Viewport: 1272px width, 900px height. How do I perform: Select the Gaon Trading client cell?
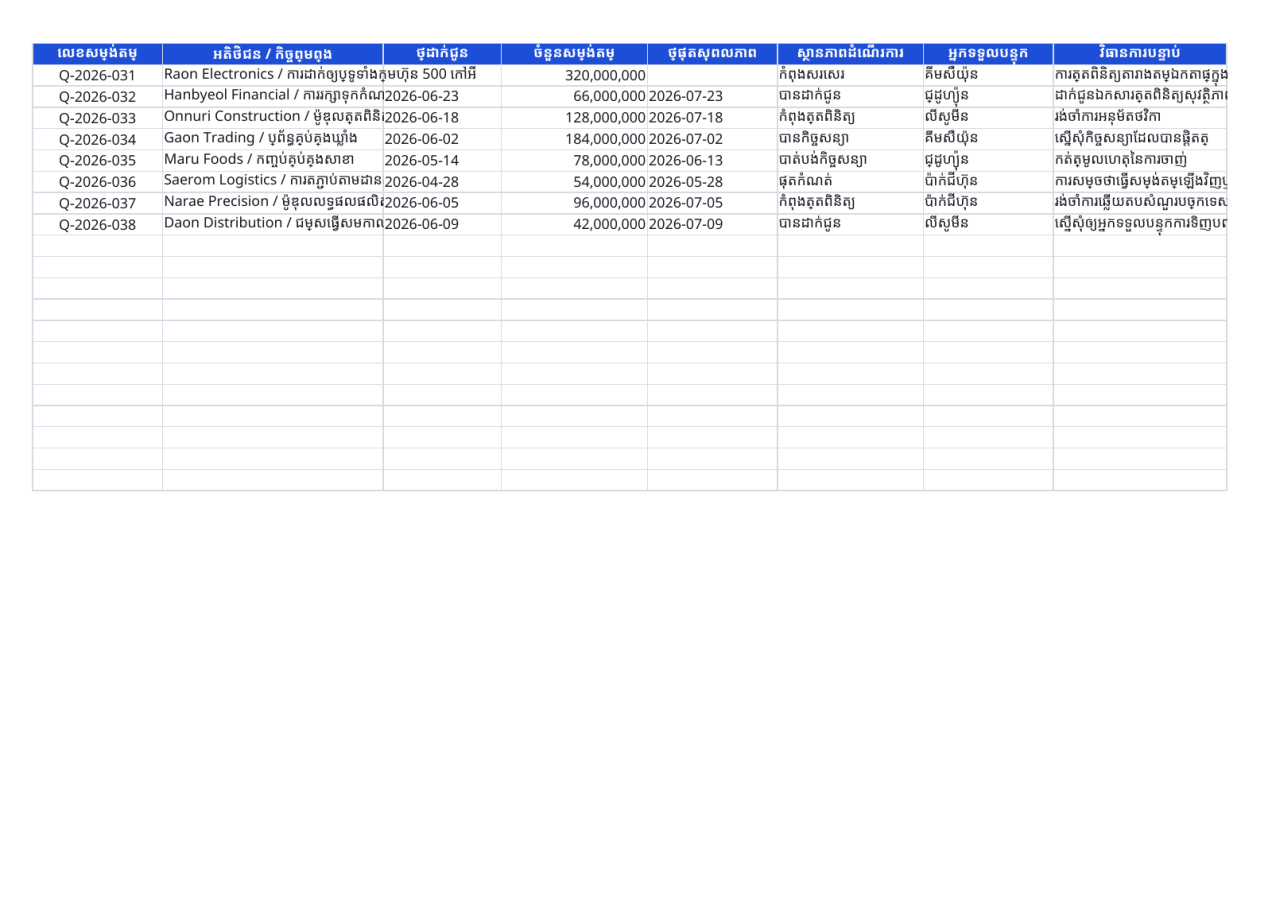pos(272,139)
